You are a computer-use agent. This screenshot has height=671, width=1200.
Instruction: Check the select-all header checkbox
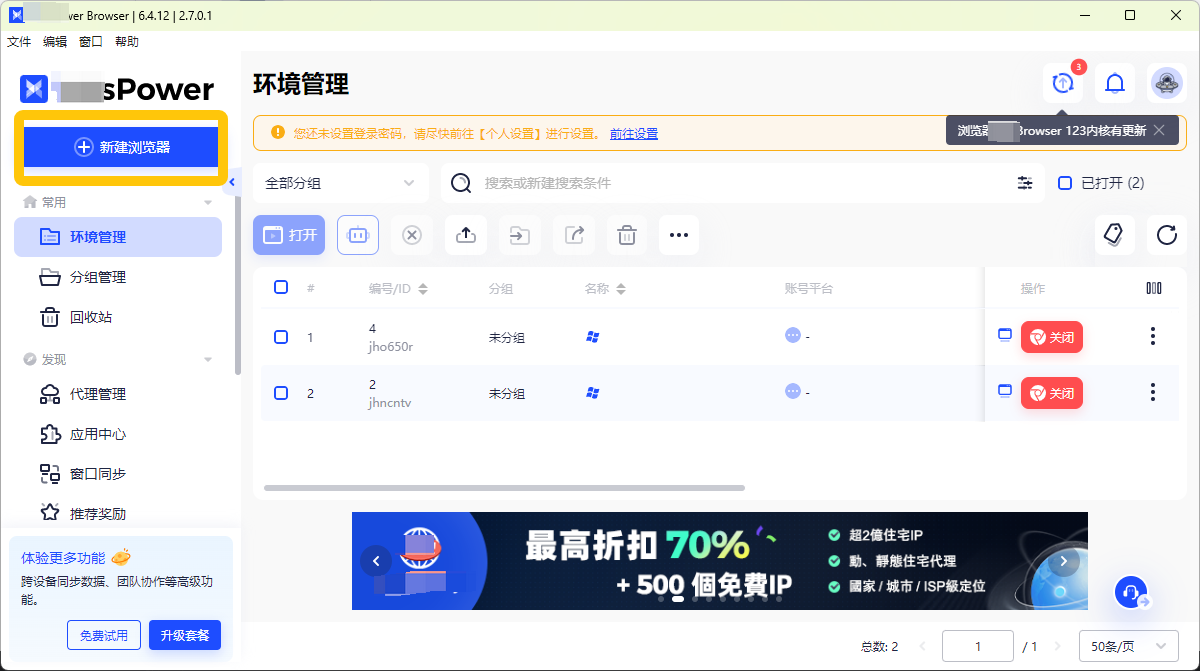[281, 287]
